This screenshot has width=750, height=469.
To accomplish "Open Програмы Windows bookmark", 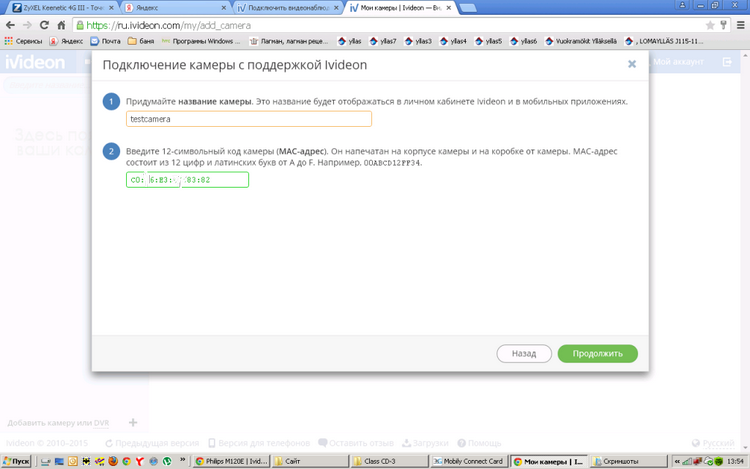I will (x=201, y=41).
